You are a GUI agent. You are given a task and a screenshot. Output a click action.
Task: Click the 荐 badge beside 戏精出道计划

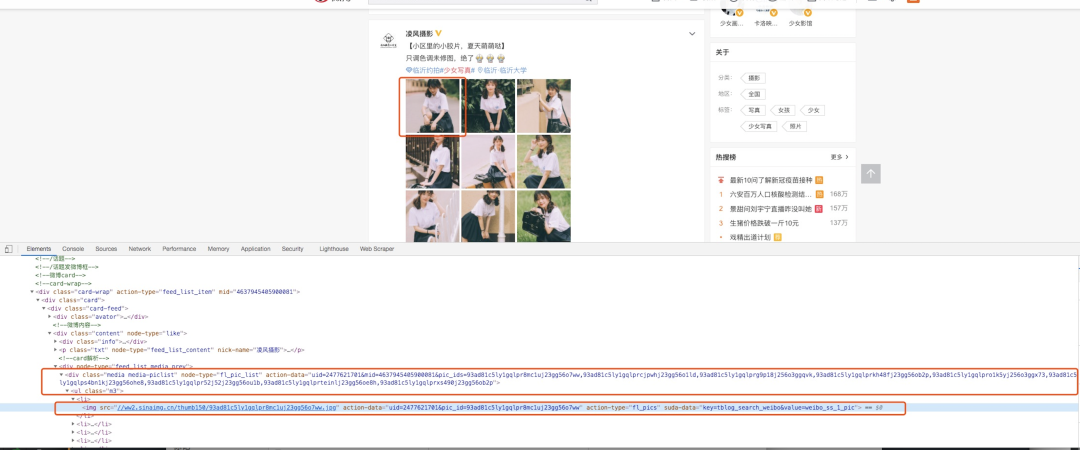777,238
